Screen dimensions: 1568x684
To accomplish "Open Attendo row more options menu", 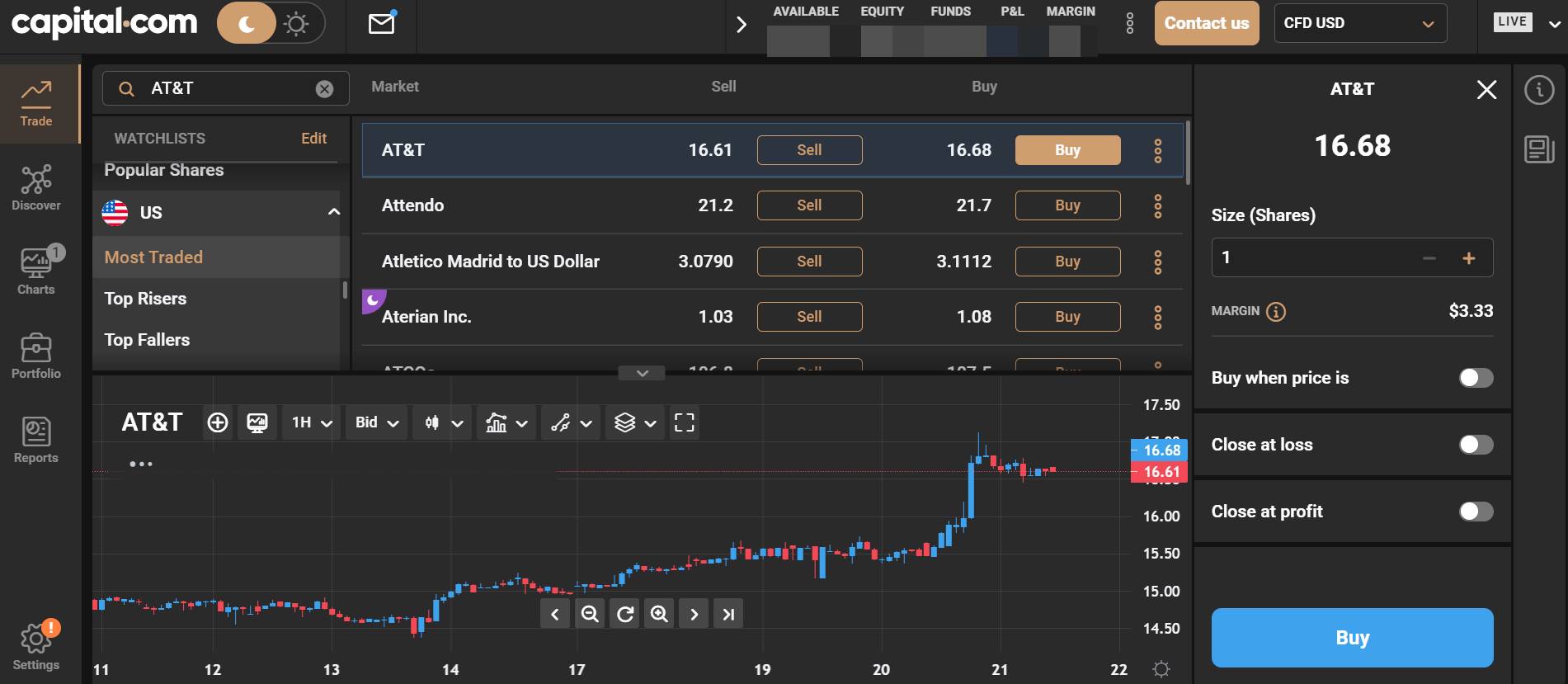I will tap(1158, 205).
